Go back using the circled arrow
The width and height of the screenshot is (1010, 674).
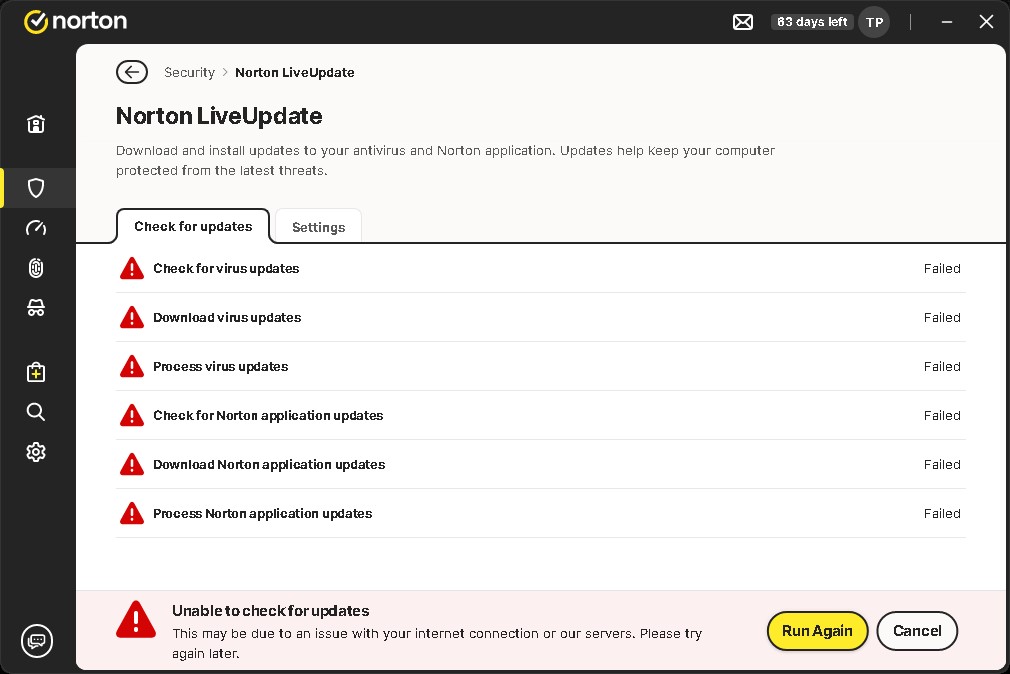pyautogui.click(x=132, y=72)
